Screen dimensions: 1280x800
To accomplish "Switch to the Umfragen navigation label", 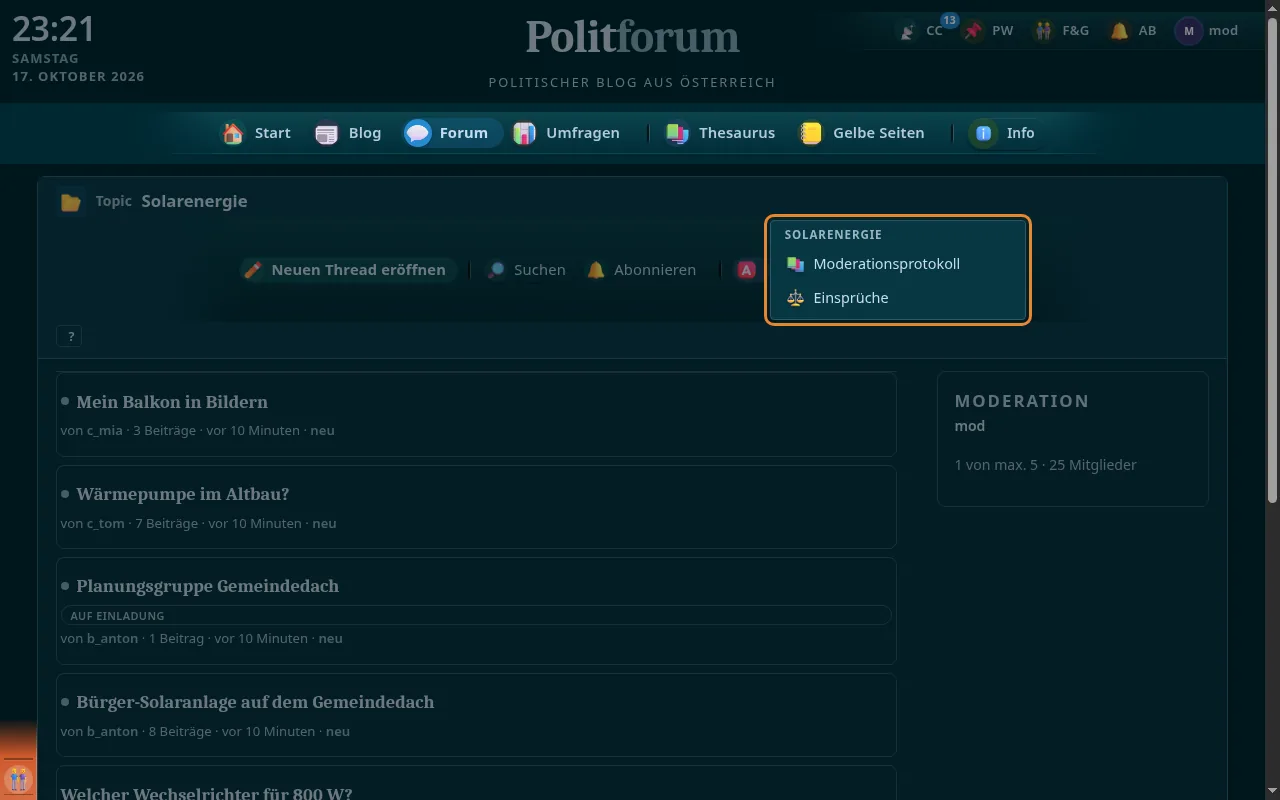I will click(x=582, y=133).
